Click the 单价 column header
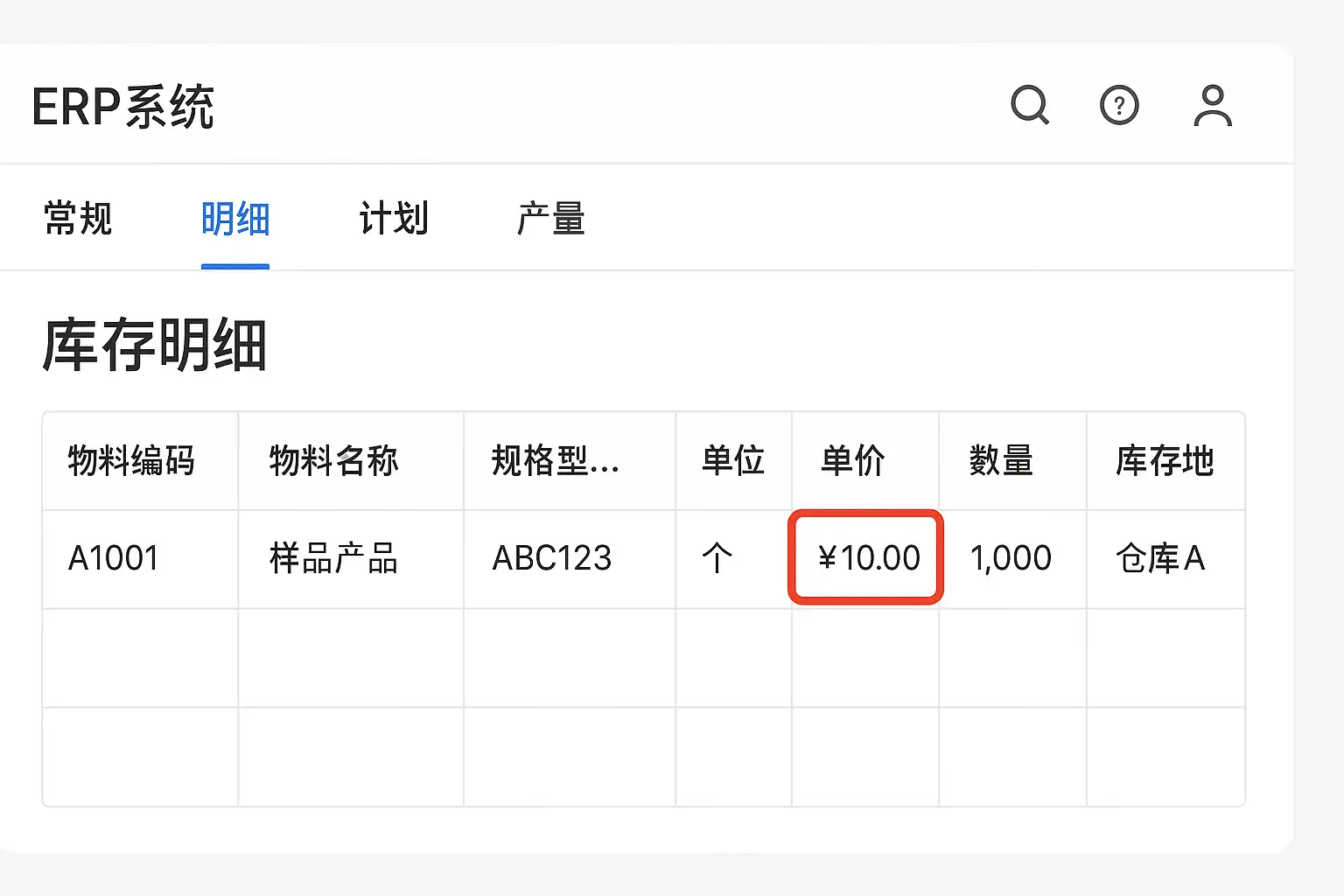 (853, 460)
